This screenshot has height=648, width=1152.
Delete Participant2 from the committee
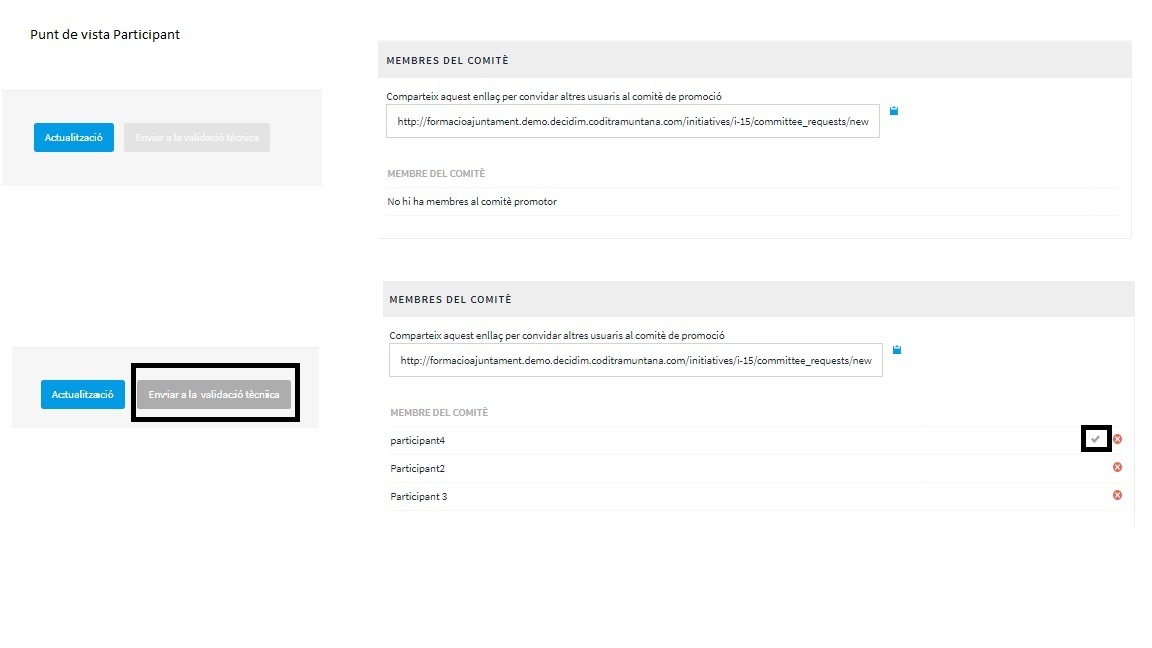pos(1117,467)
